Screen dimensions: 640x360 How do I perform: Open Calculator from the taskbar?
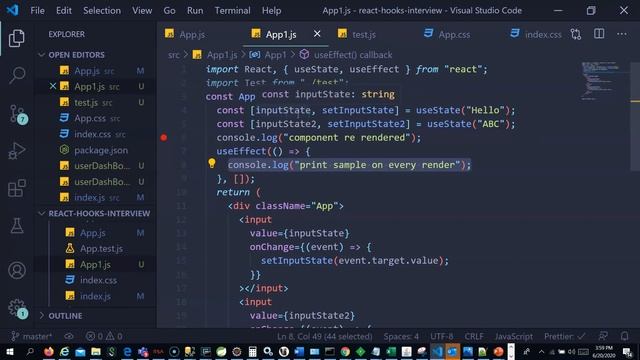point(252,352)
